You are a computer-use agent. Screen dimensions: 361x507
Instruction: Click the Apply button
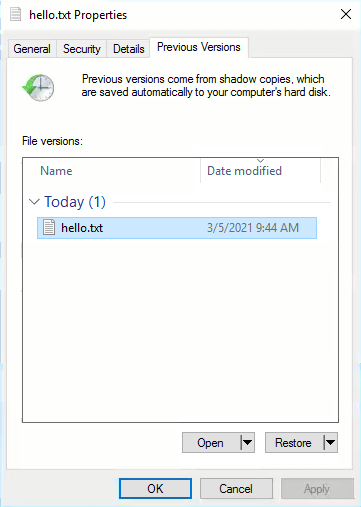point(317,489)
